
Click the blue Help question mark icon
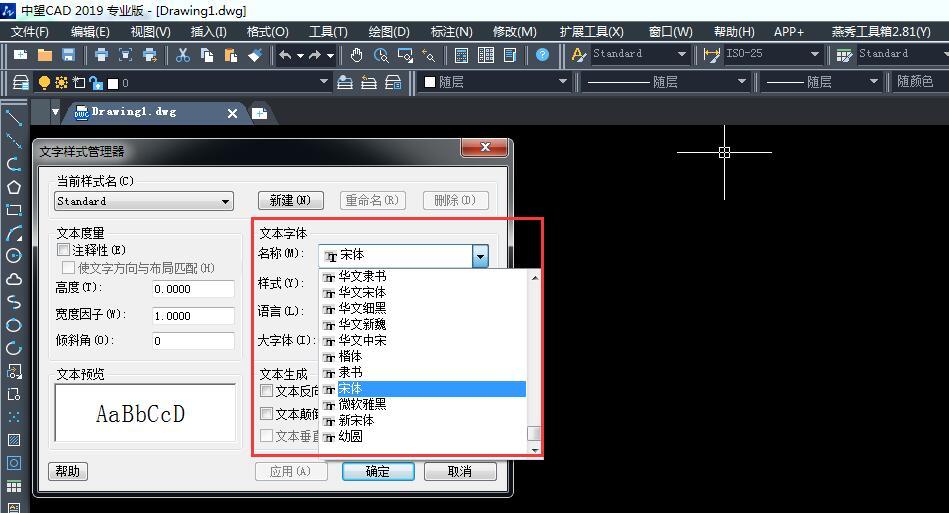point(543,55)
